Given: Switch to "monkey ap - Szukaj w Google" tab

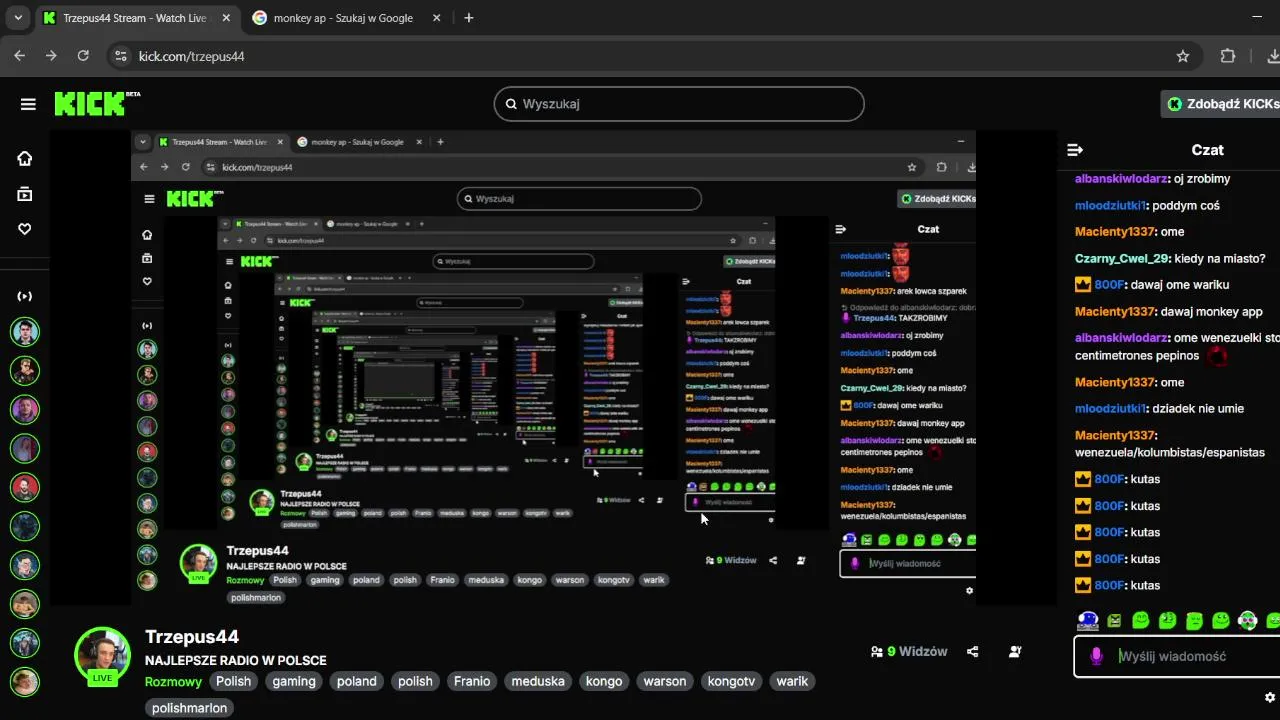Looking at the screenshot, I should click(x=344, y=18).
